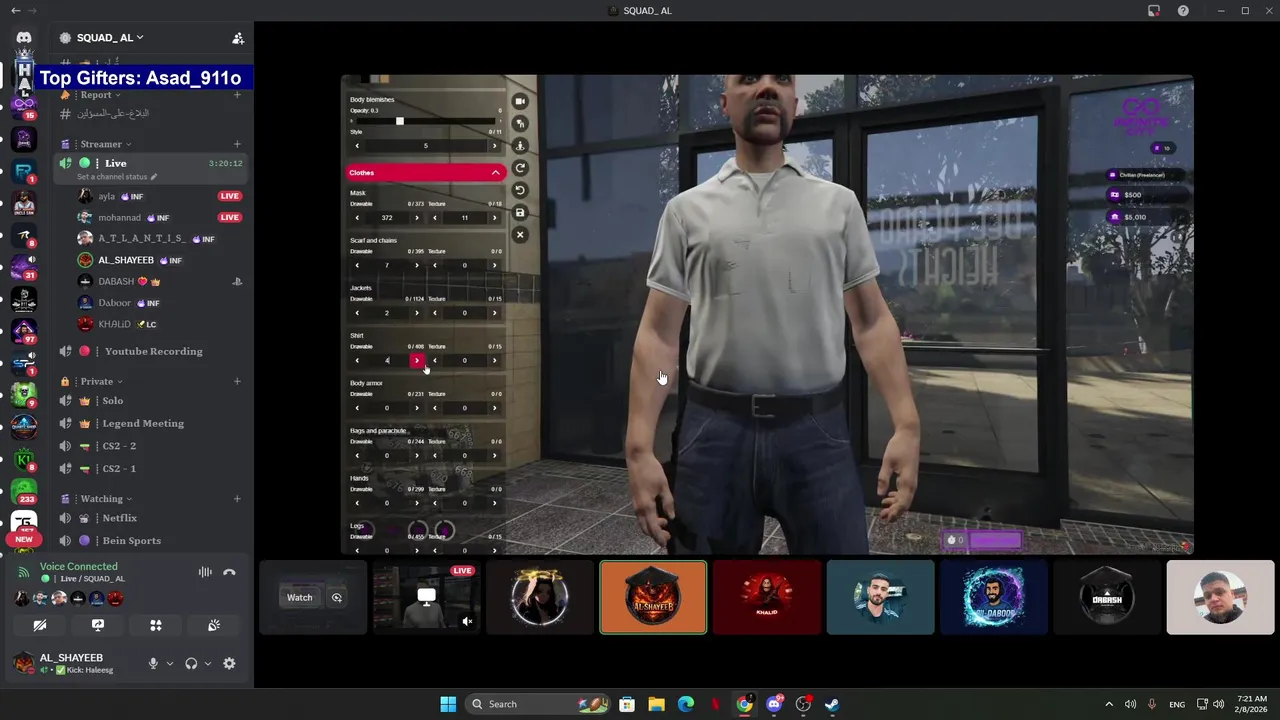This screenshot has height=720, width=1280.
Task: Open SQUAD_ AL server dropdown menu
Action: tap(110, 37)
